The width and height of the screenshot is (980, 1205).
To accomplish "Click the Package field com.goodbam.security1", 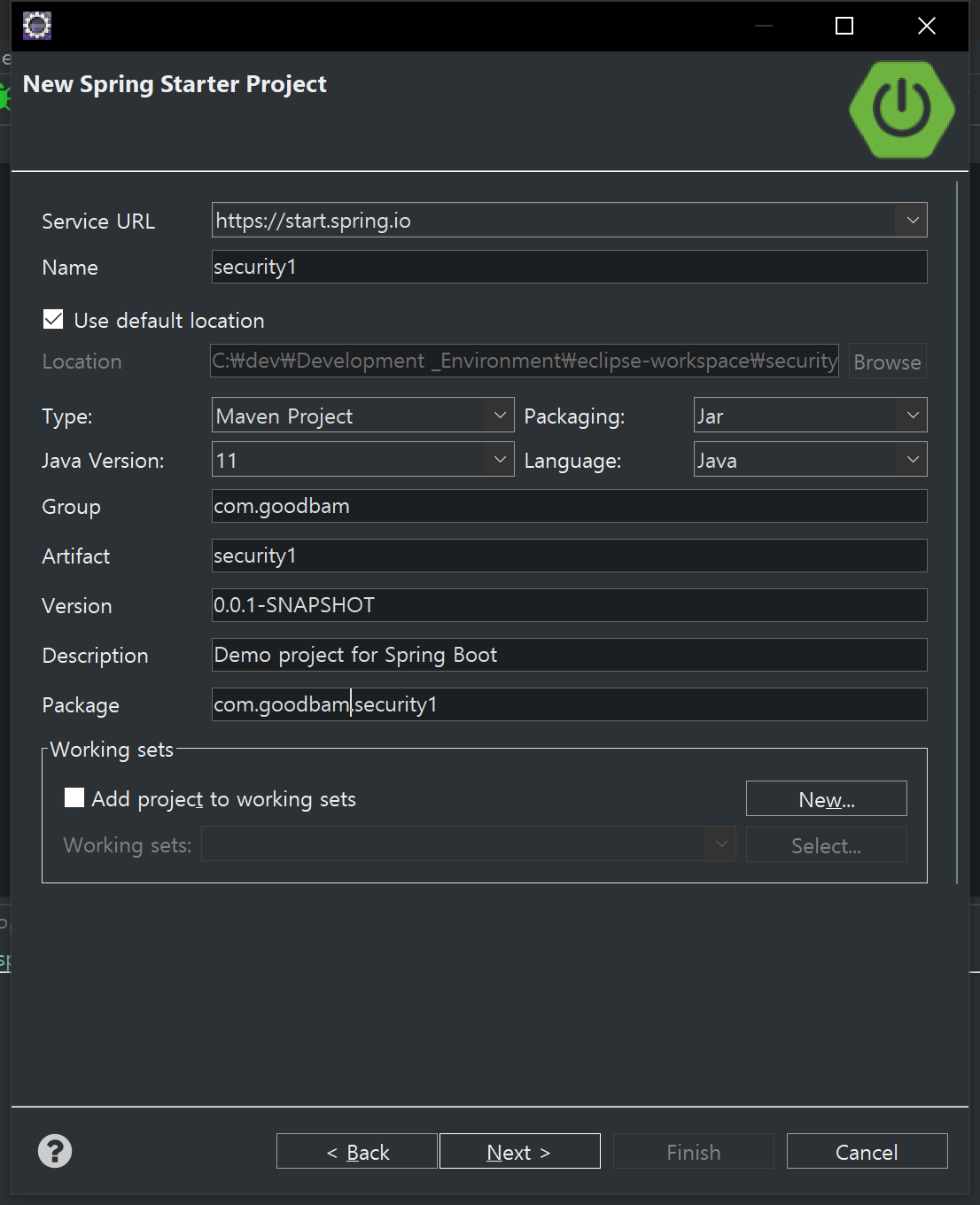I will point(570,704).
